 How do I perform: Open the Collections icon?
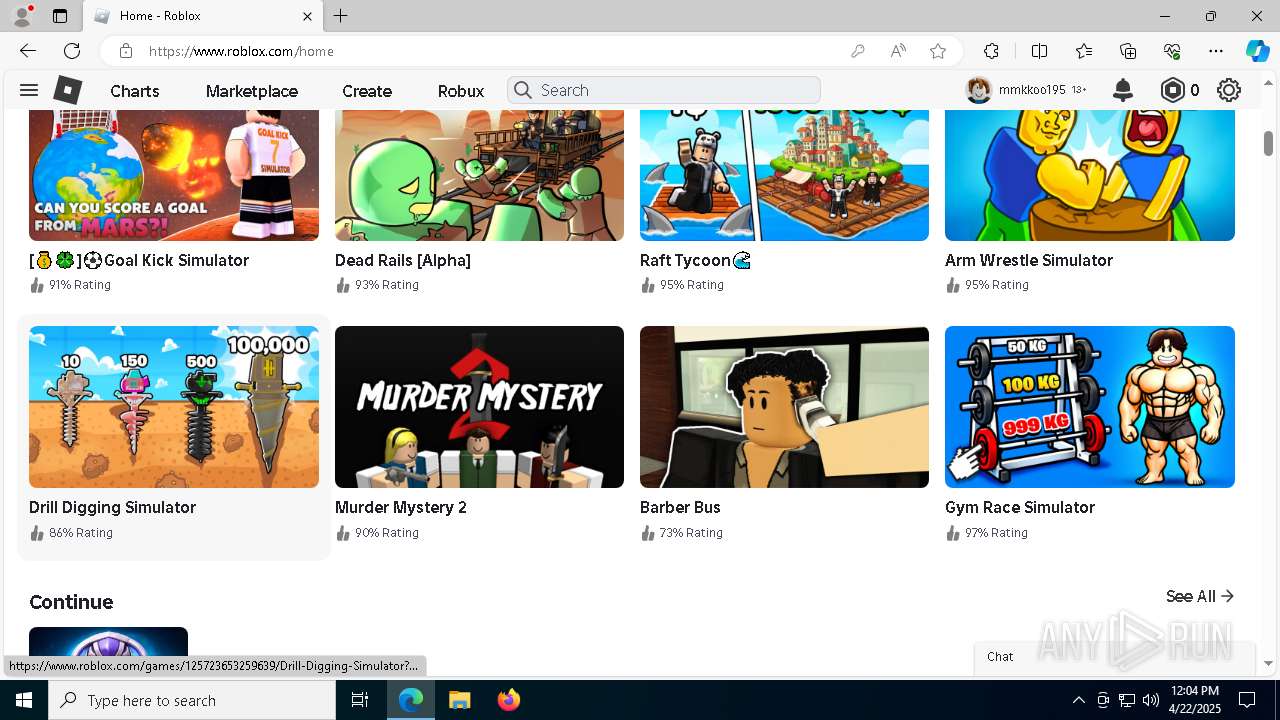pyautogui.click(x=1128, y=51)
